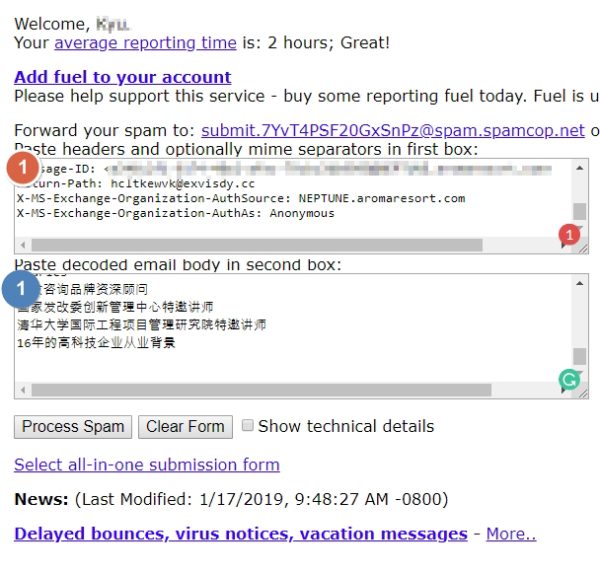Click the green Grammarly icon in body box
This screenshot has height=573, width=600.
(x=568, y=381)
